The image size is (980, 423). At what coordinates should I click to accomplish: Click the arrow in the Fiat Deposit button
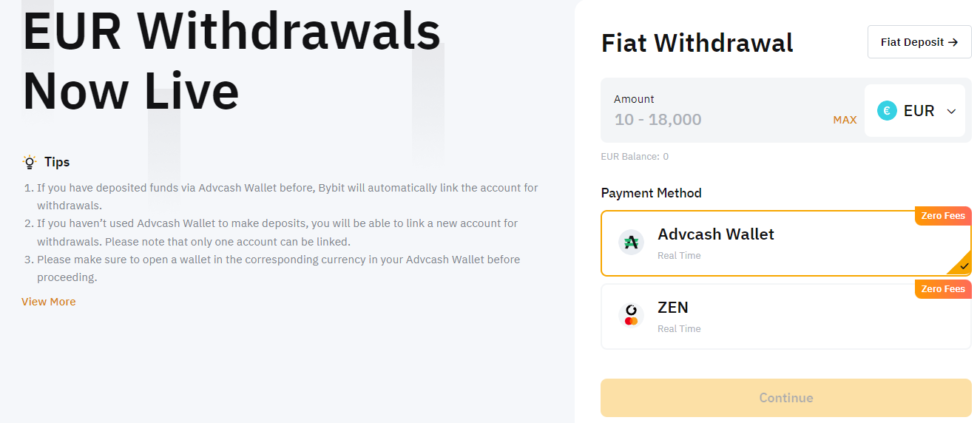pos(952,42)
